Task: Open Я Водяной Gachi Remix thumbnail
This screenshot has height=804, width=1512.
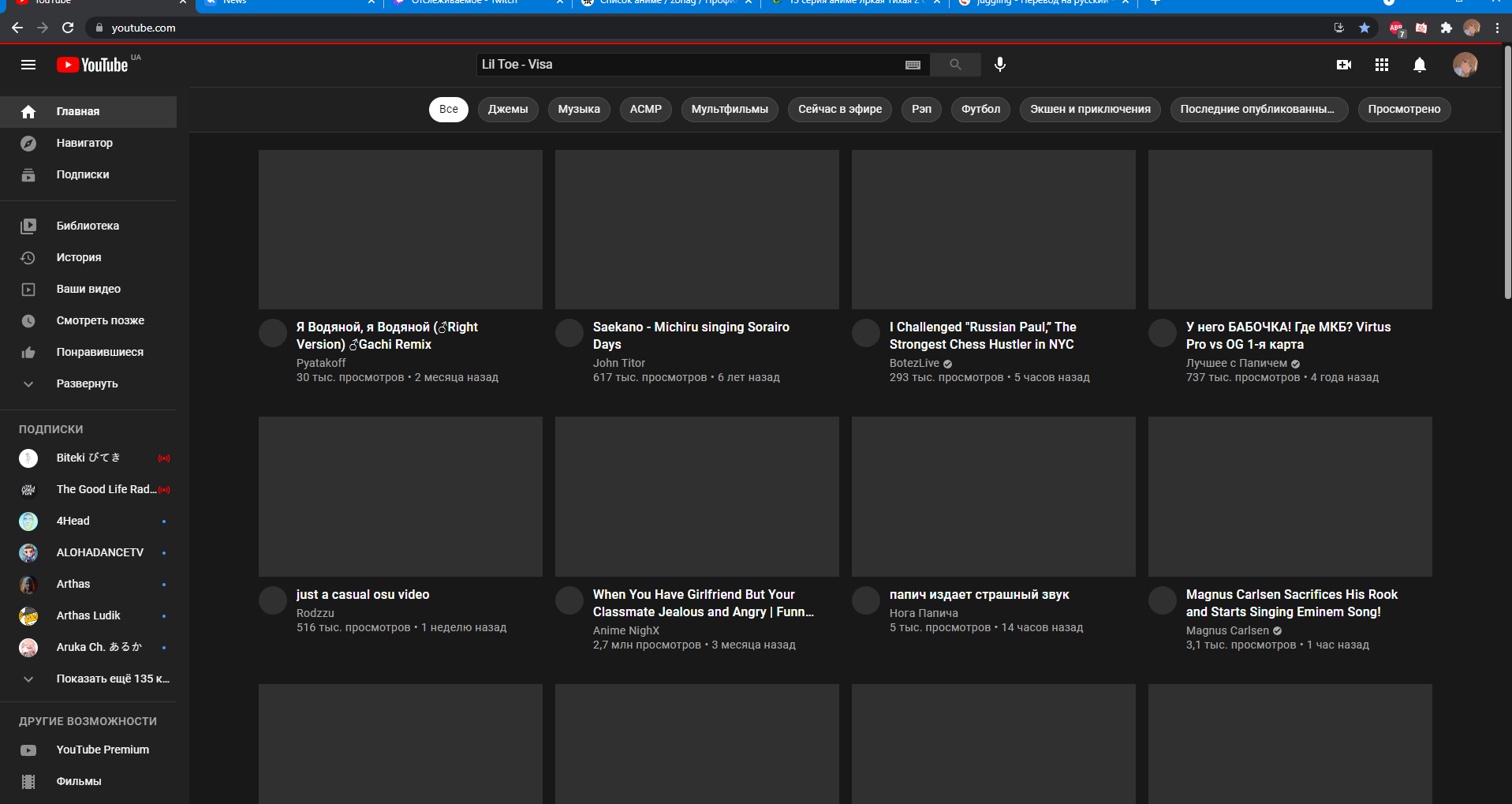Action: (x=401, y=230)
